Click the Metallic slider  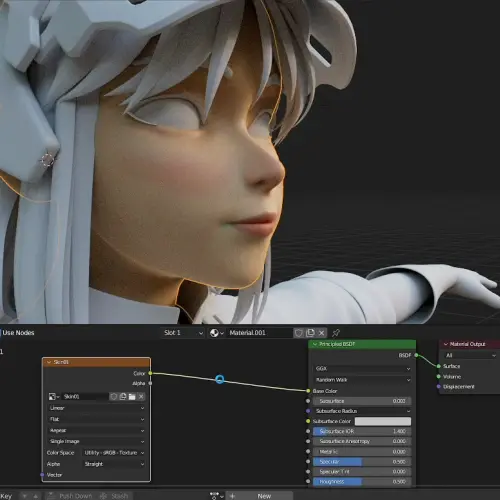click(x=362, y=451)
